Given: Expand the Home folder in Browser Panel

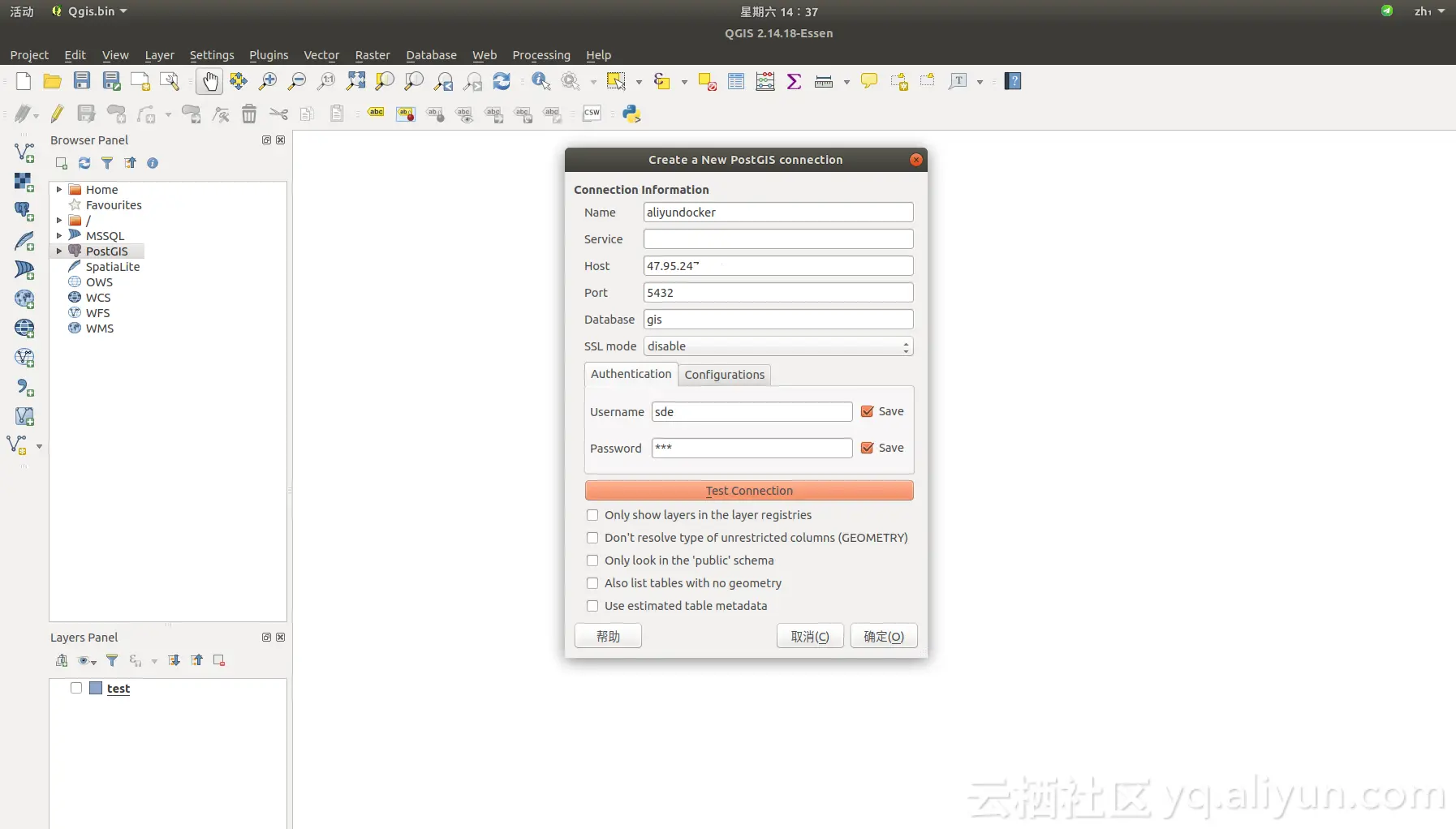Looking at the screenshot, I should tap(58, 189).
